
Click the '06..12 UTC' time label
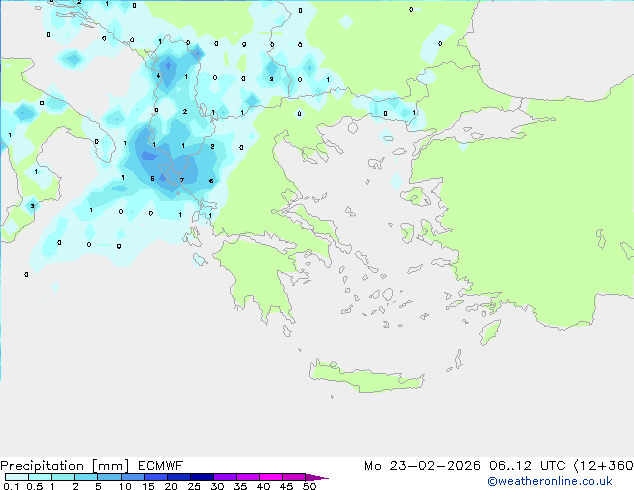pos(527,466)
